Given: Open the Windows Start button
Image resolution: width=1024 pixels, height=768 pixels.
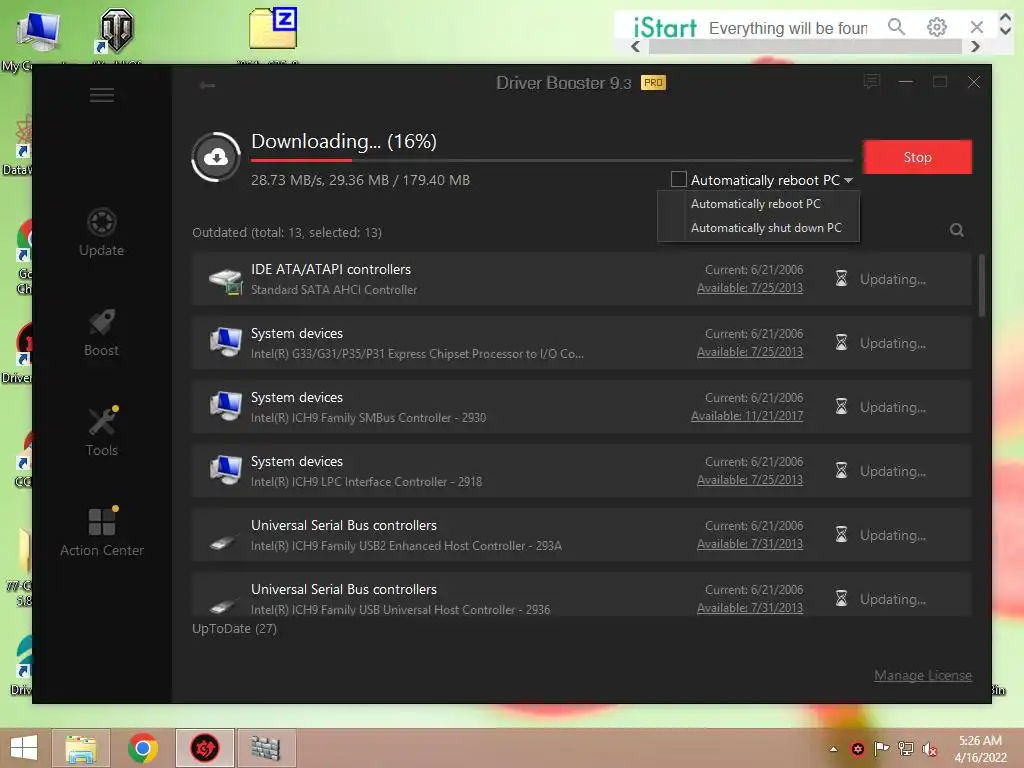Looking at the screenshot, I should coord(24,748).
